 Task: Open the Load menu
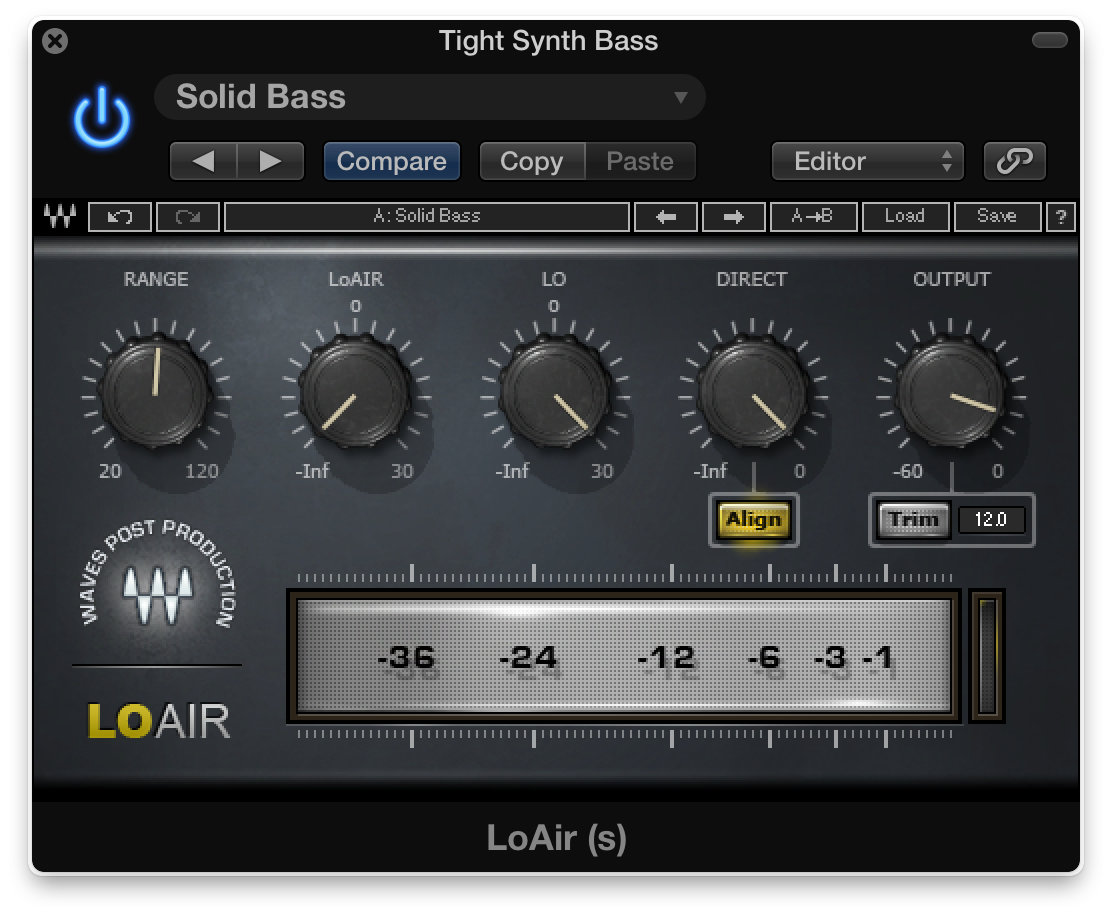pos(906,217)
